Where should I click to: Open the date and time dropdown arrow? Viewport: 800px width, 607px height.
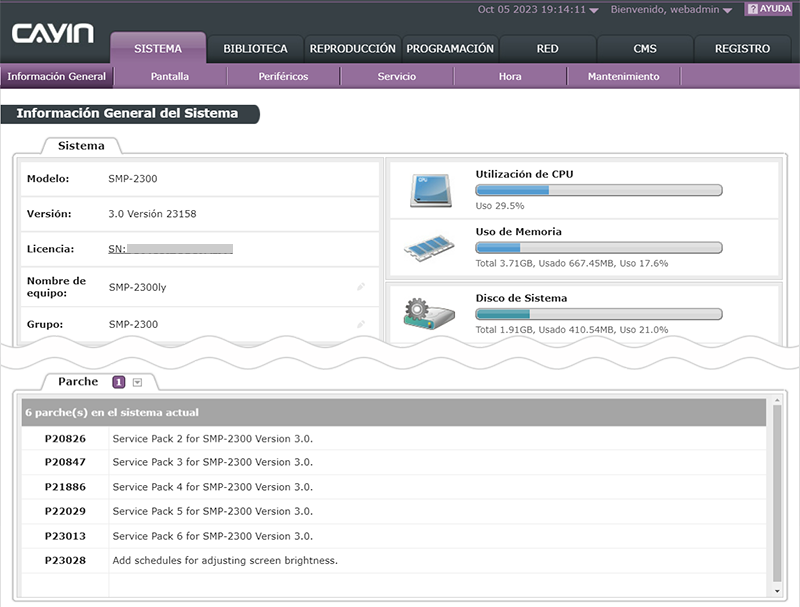tap(594, 10)
